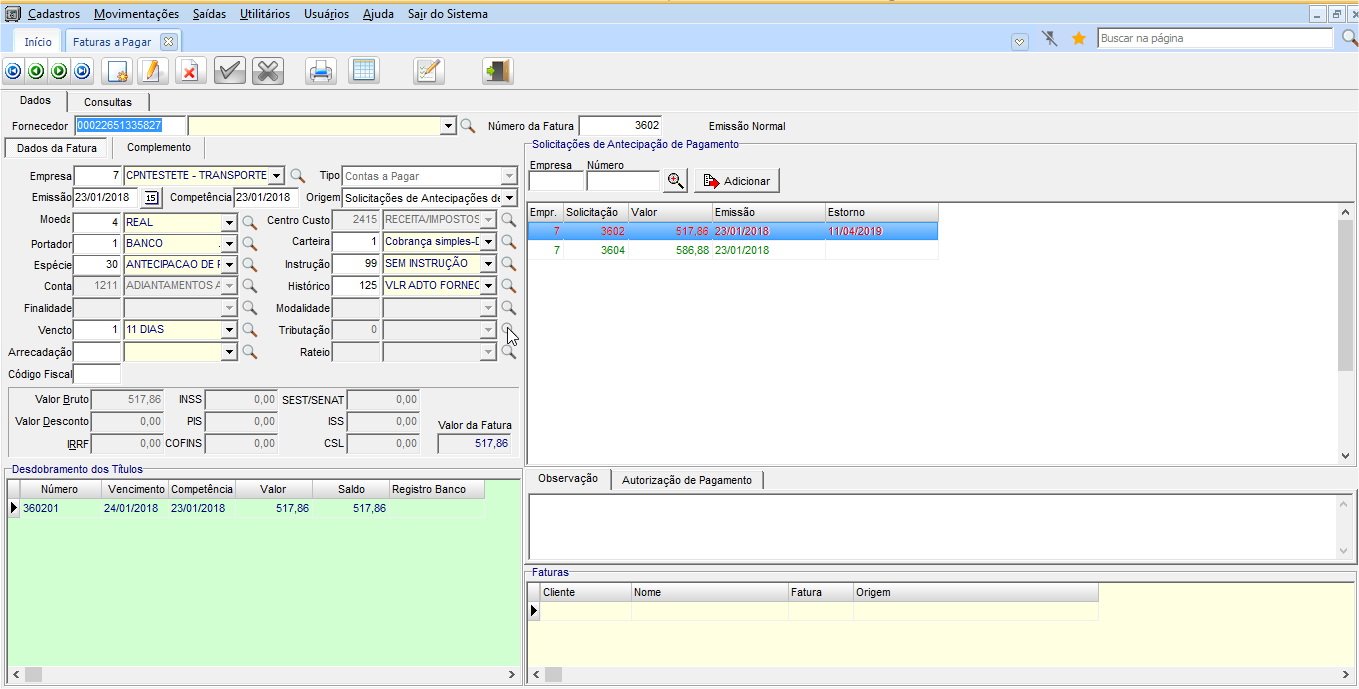Click the new record toolbar icon
The width and height of the screenshot is (1359, 689).
point(117,71)
